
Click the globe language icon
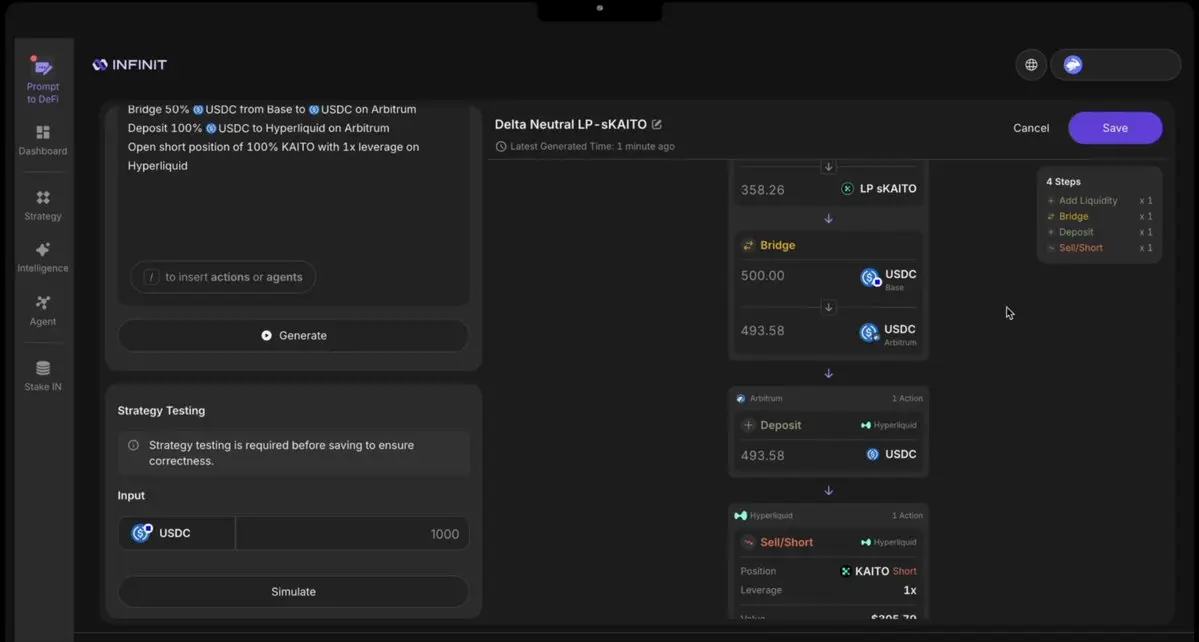pos(1031,65)
